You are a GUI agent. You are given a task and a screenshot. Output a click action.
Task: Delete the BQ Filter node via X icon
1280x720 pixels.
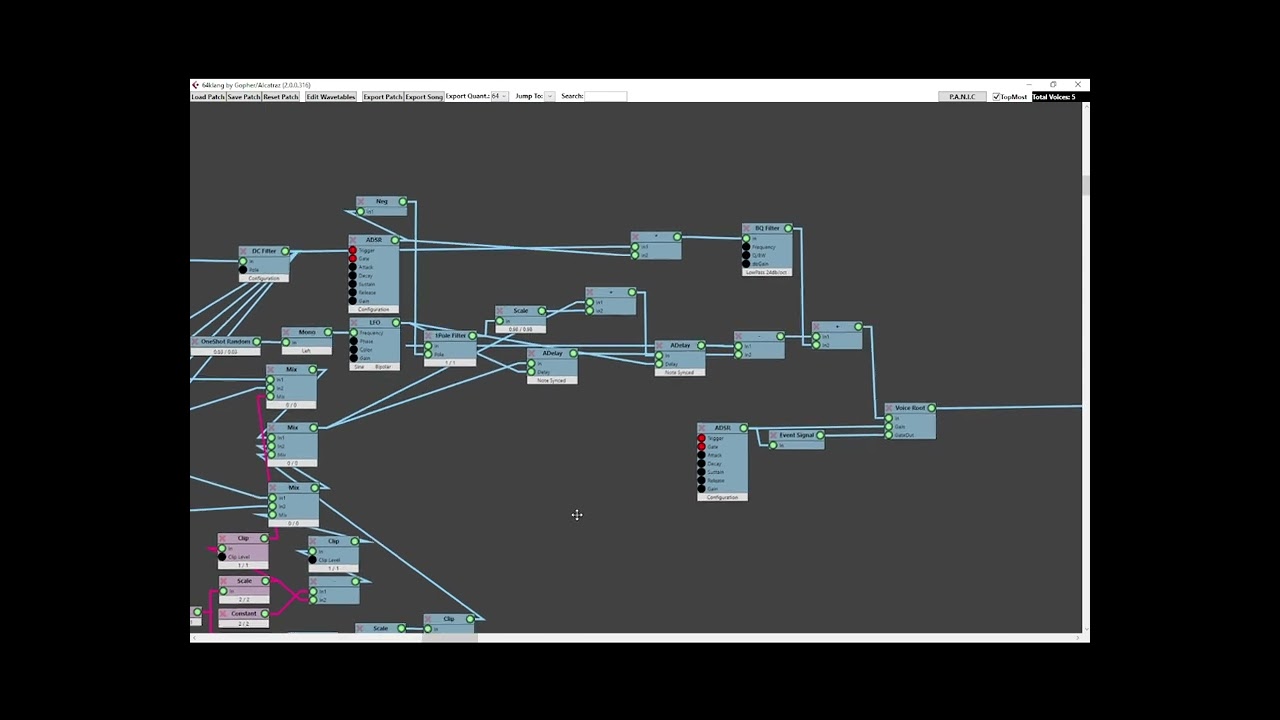pyautogui.click(x=747, y=229)
